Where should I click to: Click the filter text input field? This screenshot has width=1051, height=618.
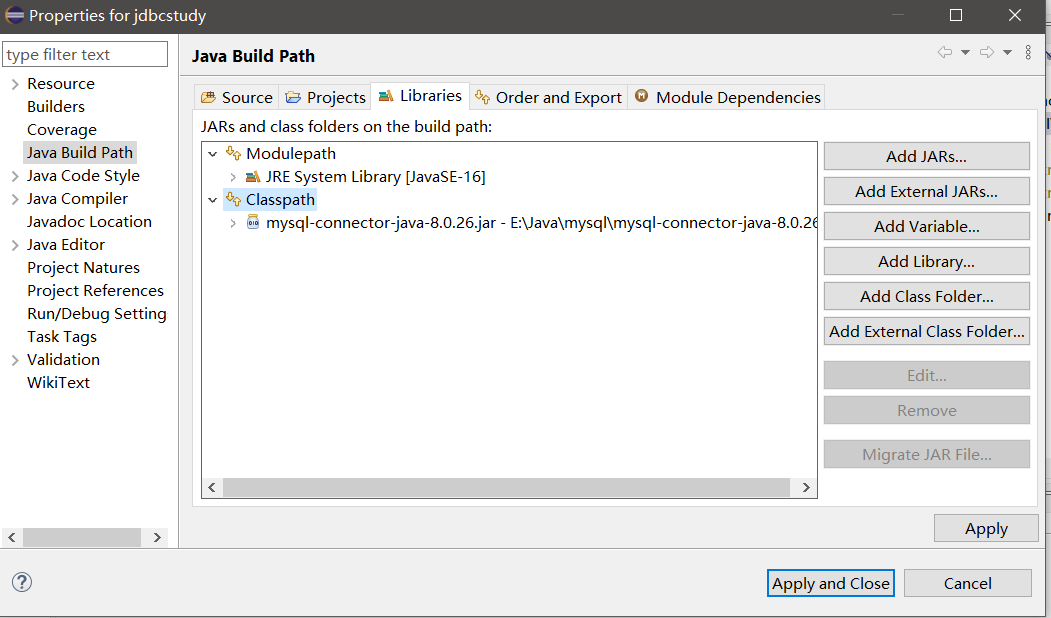click(85, 54)
